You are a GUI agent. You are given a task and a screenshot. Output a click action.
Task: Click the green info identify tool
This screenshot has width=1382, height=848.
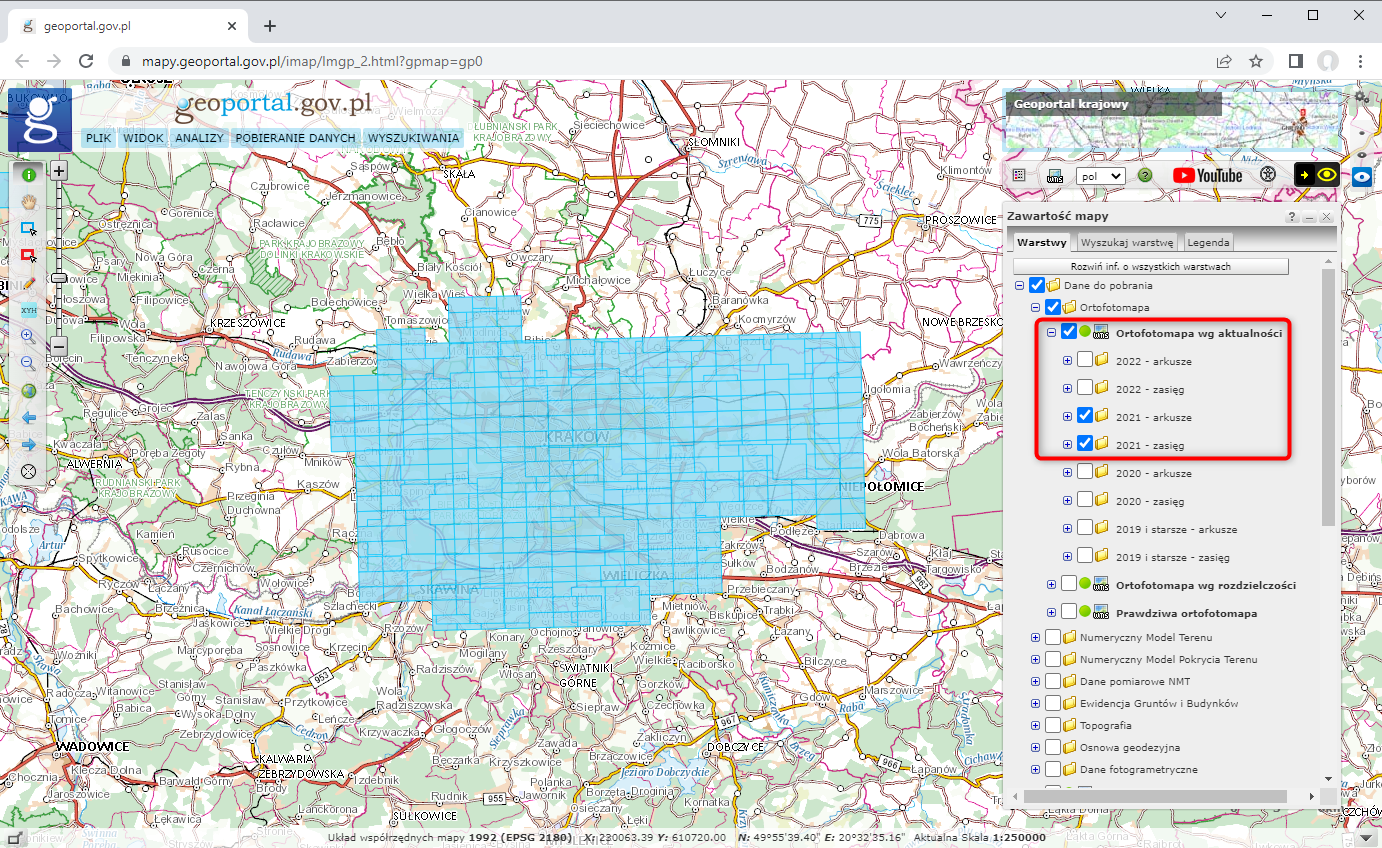tap(28, 174)
